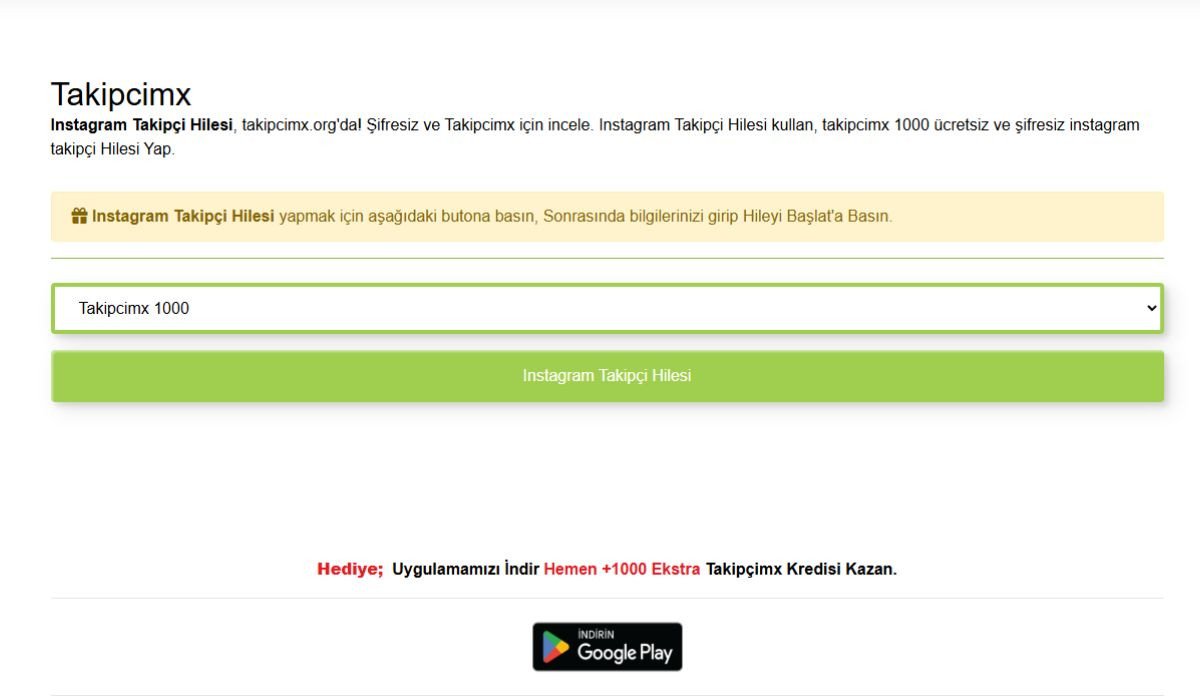Click the green Instagram Takipçi Hilesi button
Viewport: 1200px width, 700px height.
click(x=607, y=376)
